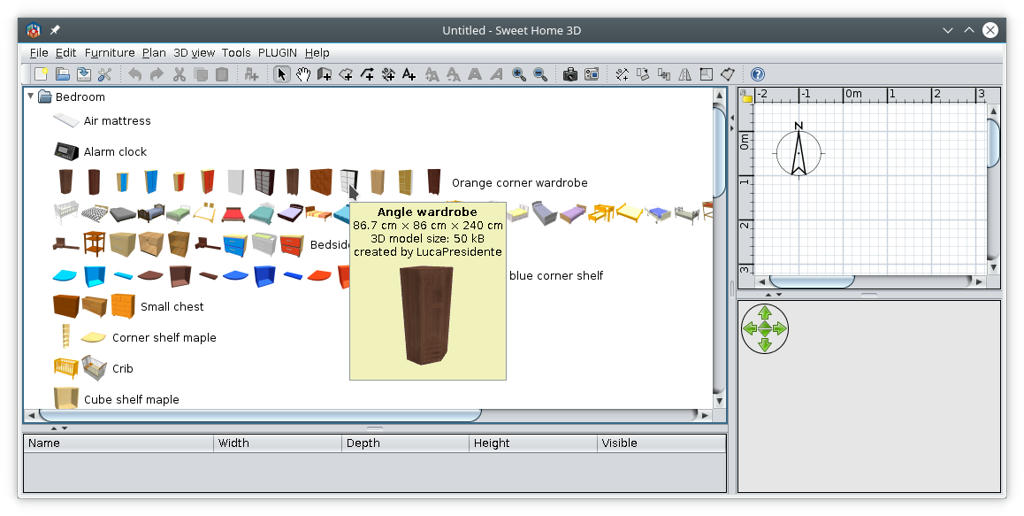
Task: Choose the Add text tool
Action: point(409,74)
